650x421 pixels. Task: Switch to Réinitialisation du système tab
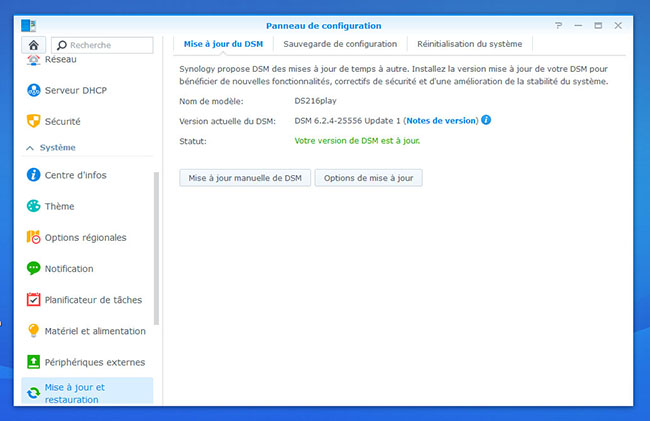click(x=469, y=44)
